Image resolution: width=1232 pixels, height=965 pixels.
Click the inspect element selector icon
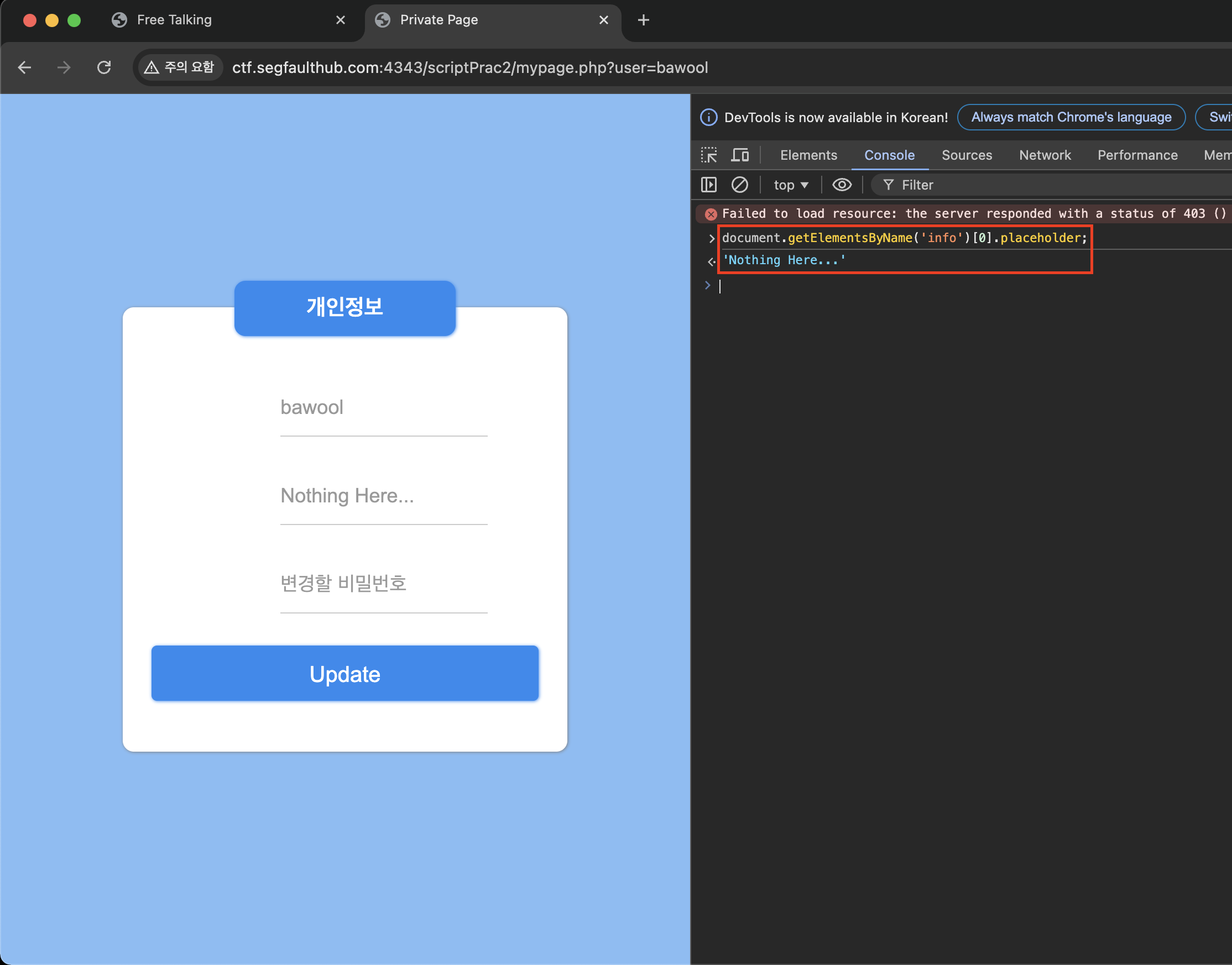pos(709,155)
